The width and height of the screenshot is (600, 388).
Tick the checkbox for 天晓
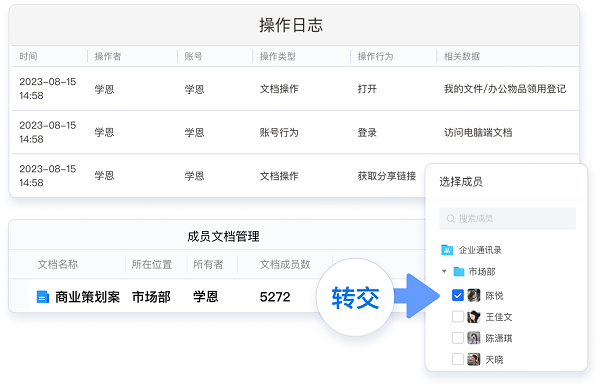458,359
